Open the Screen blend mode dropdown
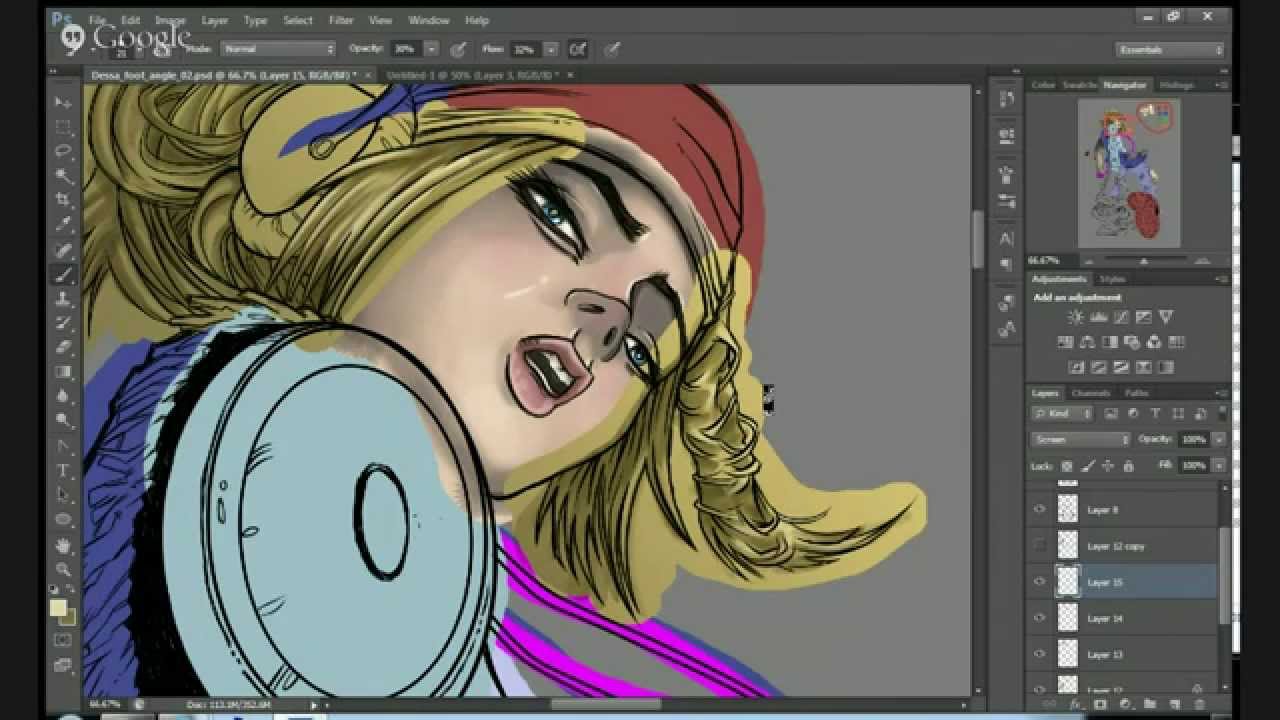The width and height of the screenshot is (1280, 720). tap(1080, 439)
